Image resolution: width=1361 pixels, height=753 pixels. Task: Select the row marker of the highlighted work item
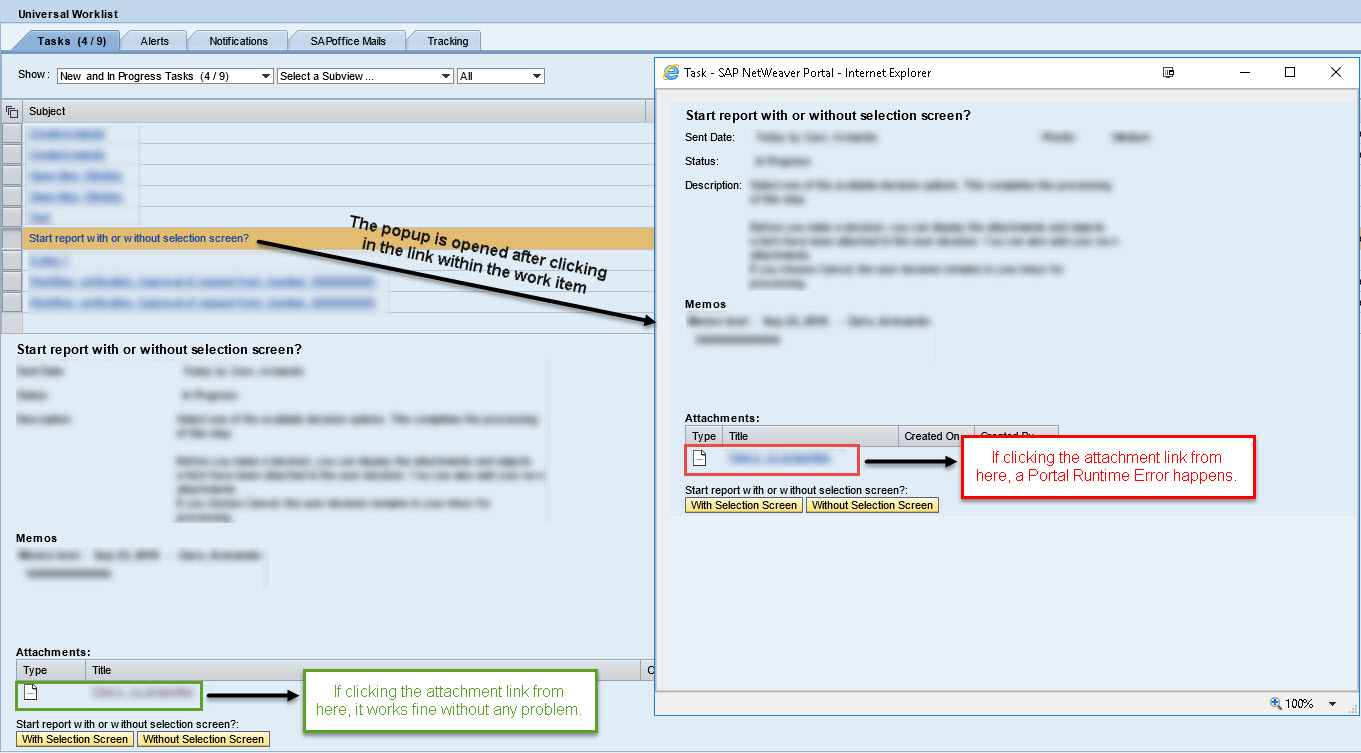click(12, 239)
